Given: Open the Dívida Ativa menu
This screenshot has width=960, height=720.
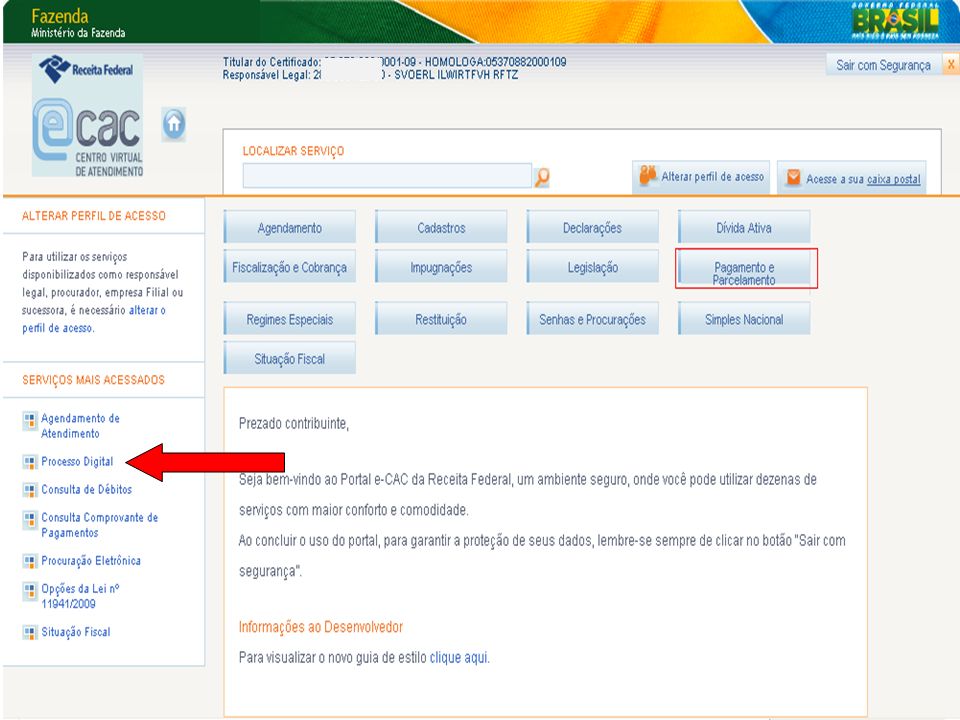Looking at the screenshot, I should click(x=744, y=228).
